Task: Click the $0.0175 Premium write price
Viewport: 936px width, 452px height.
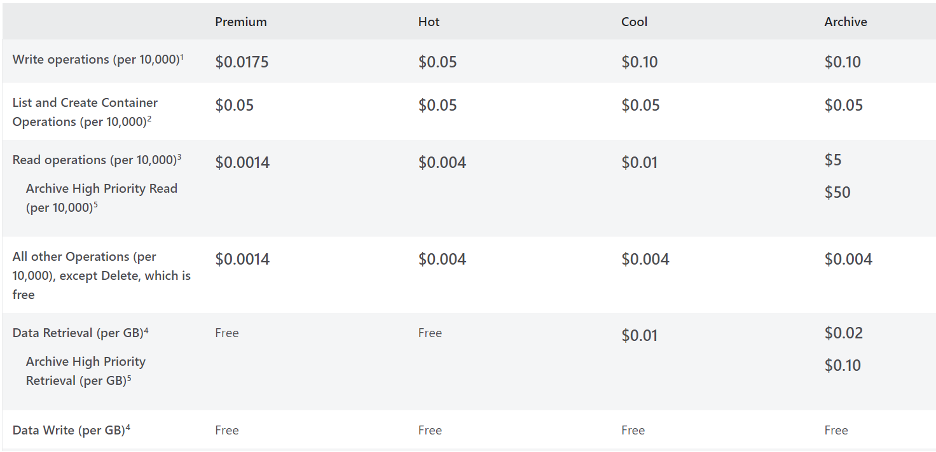Action: (241, 62)
